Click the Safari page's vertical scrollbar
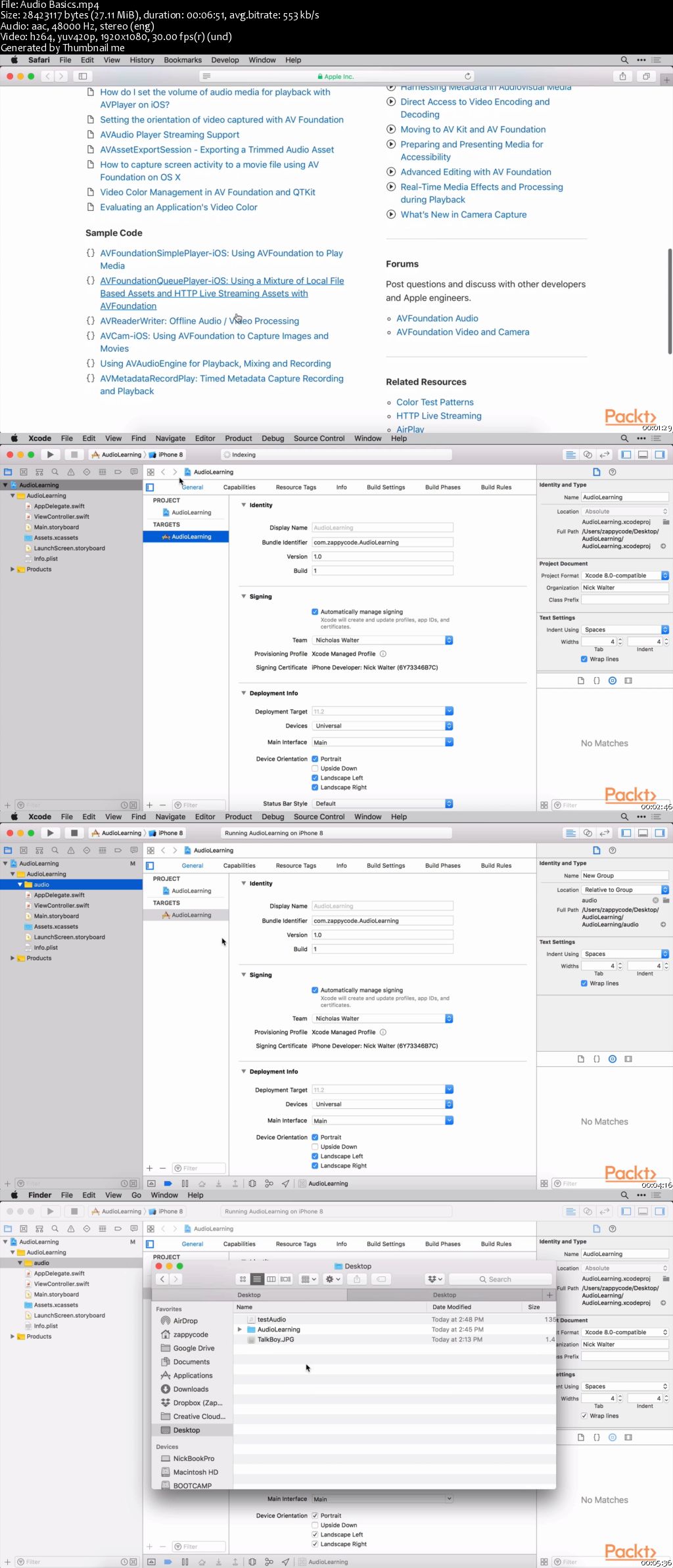 [x=670, y=301]
